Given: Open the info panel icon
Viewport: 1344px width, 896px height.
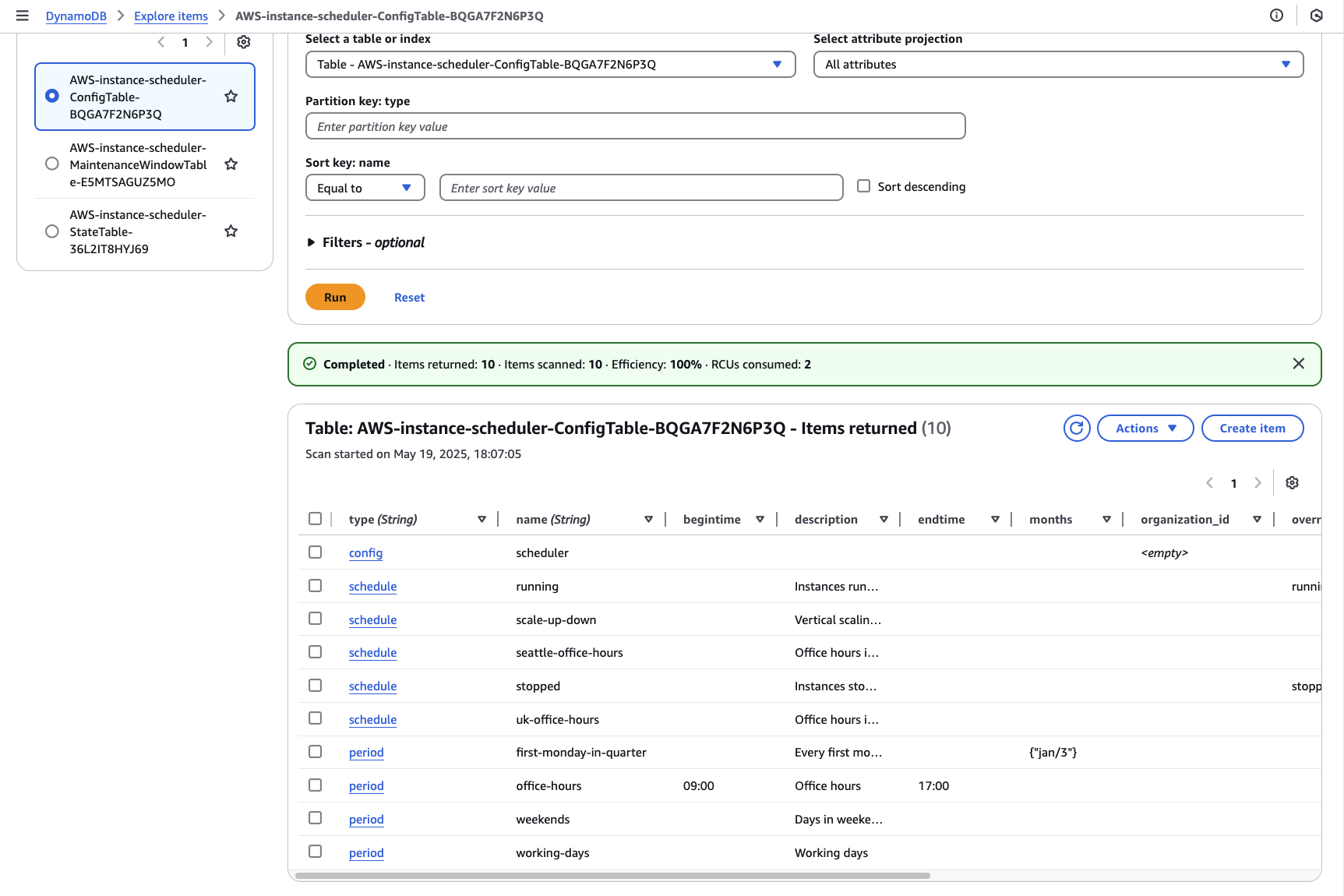Looking at the screenshot, I should point(1276,16).
